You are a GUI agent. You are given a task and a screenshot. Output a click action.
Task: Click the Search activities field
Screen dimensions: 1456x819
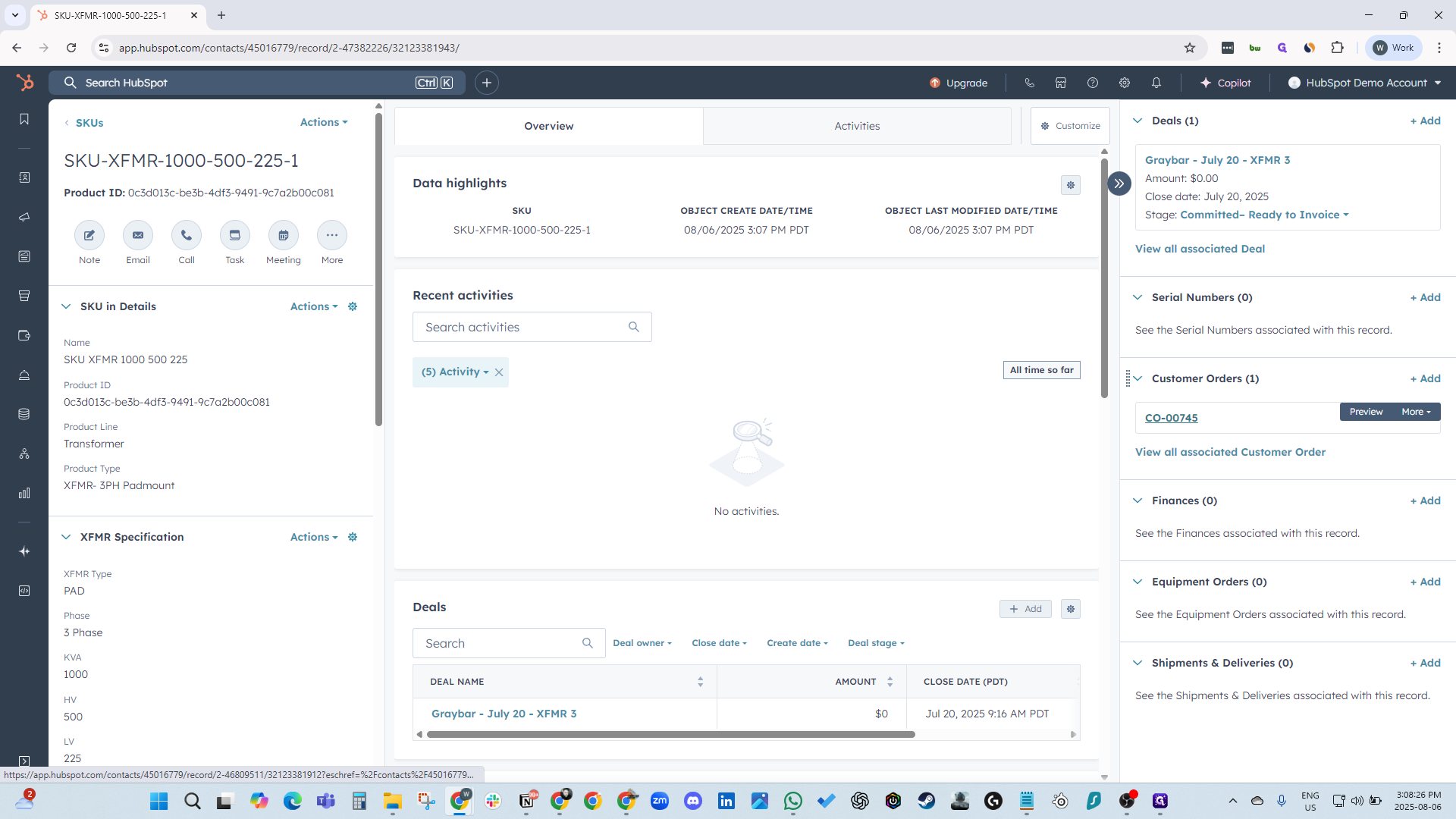click(523, 327)
